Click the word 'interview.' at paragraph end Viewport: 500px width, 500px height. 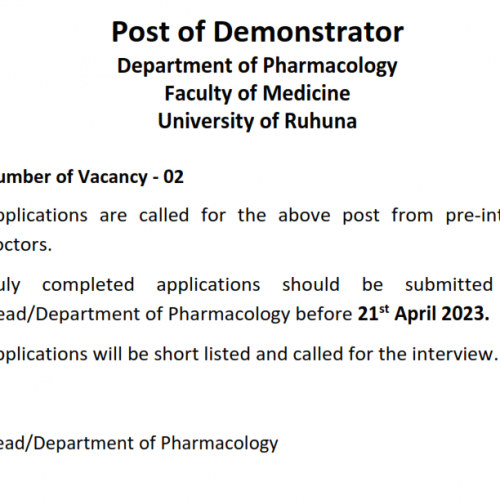point(455,354)
